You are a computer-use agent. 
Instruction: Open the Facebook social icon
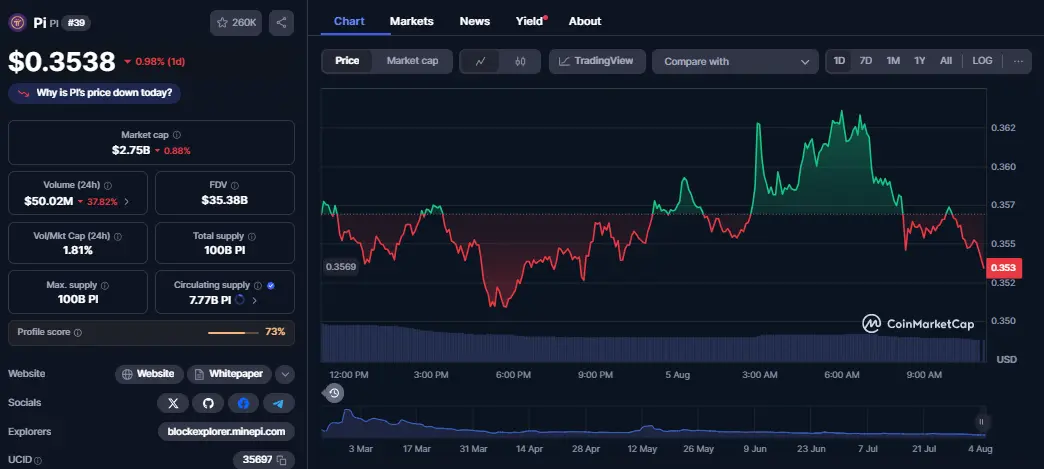point(243,403)
